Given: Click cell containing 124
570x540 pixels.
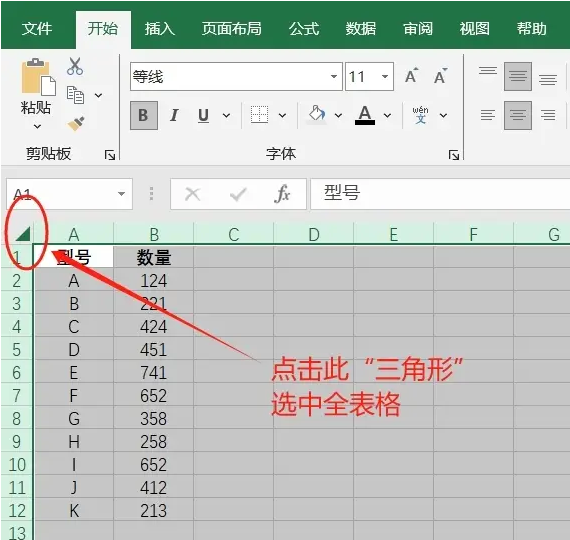Looking at the screenshot, I should 154,280.
